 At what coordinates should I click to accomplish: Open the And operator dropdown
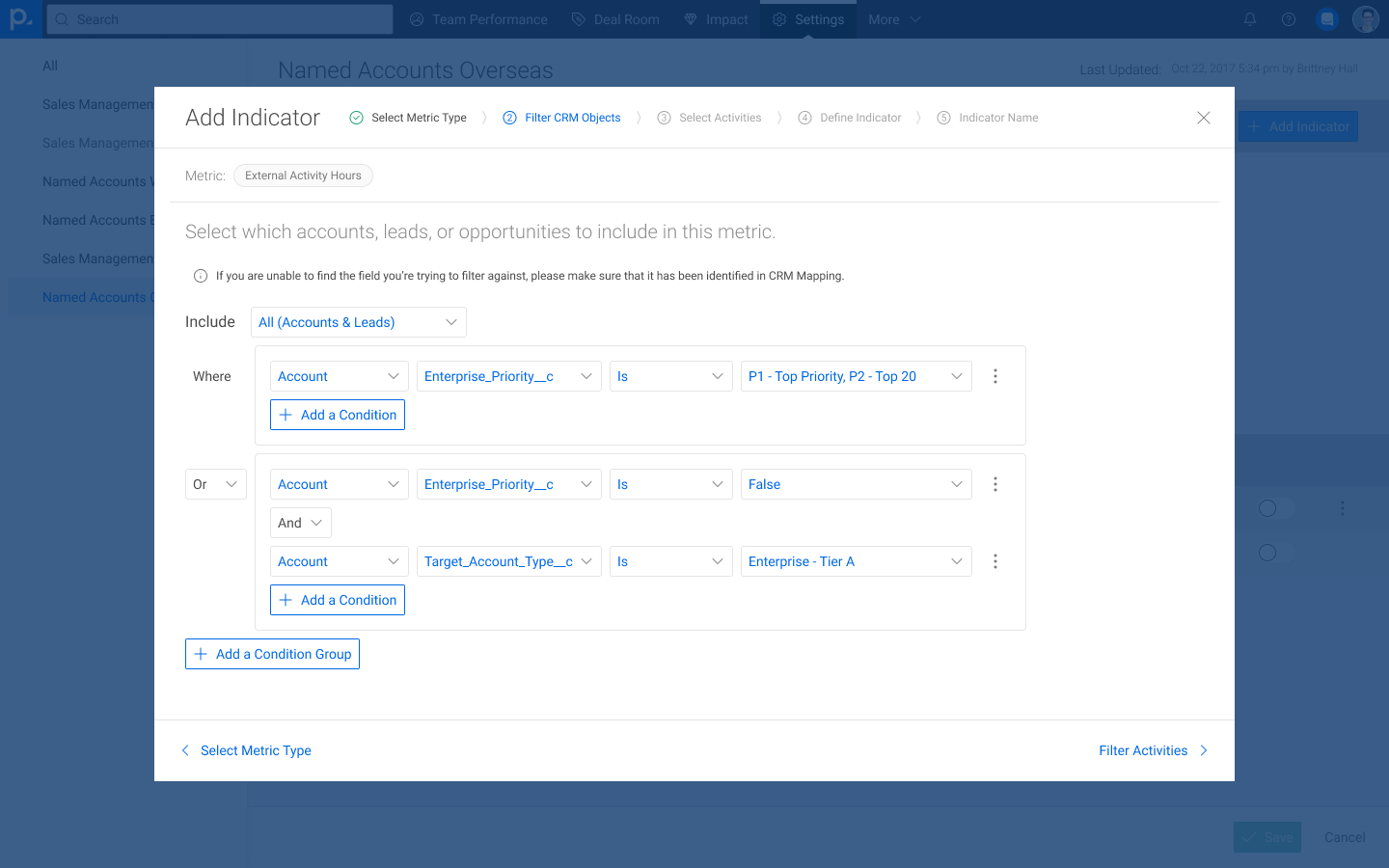300,523
